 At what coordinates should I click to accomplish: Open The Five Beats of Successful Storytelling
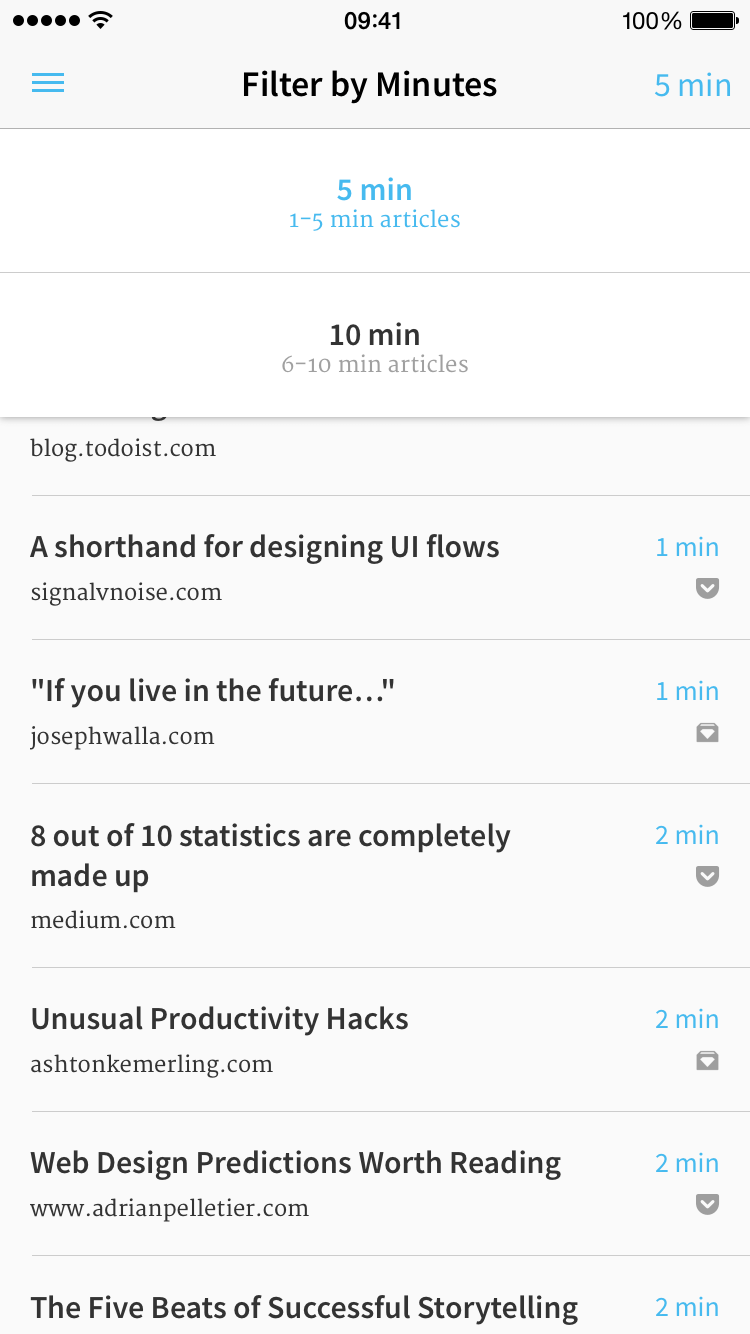[x=304, y=1307]
